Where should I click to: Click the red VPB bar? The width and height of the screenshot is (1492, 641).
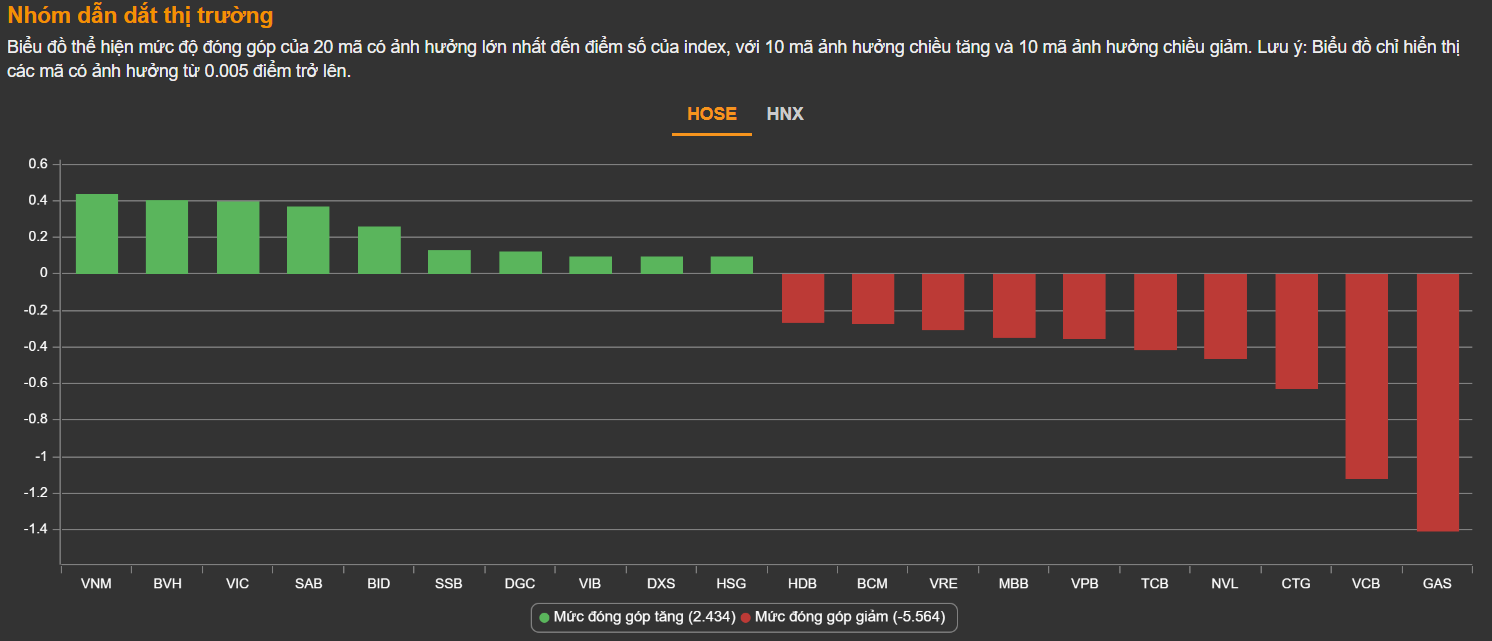point(1084,306)
